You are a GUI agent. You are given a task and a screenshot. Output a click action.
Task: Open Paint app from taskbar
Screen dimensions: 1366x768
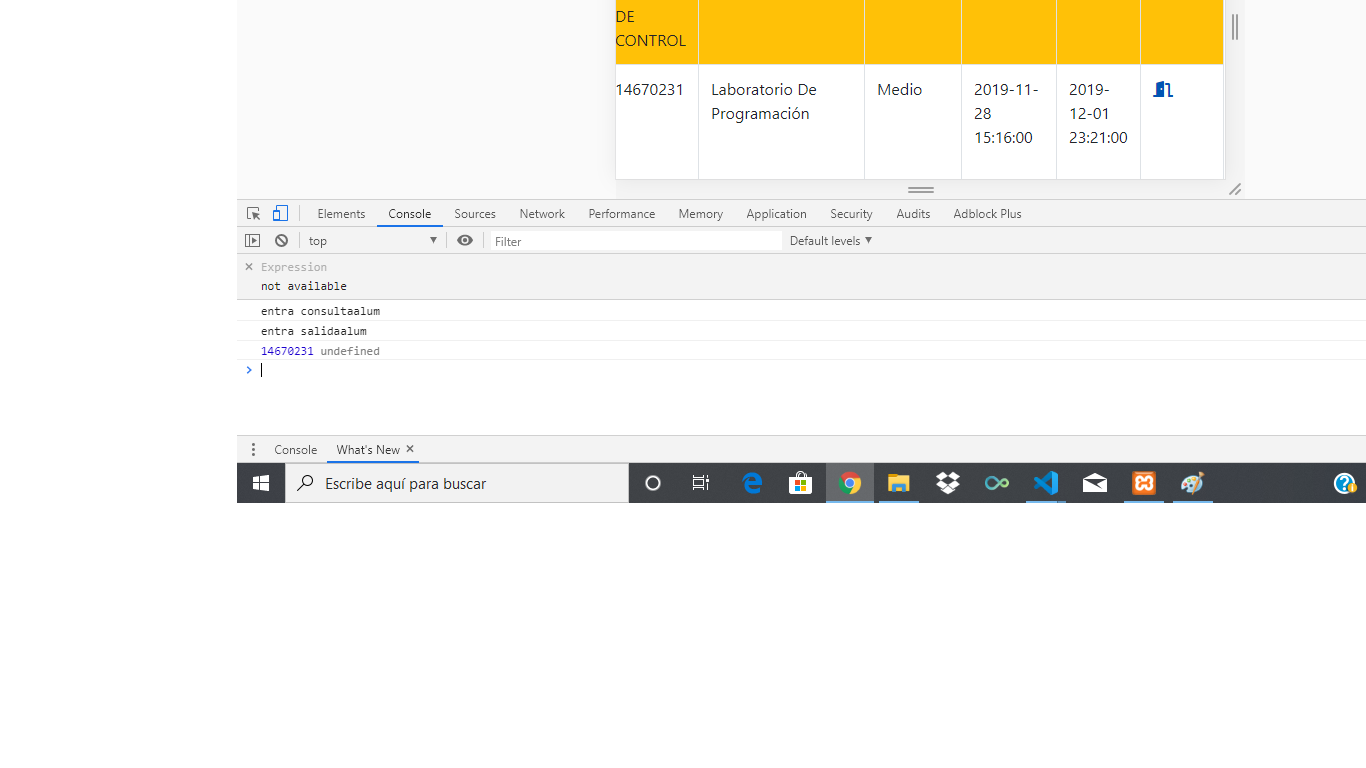point(1193,483)
